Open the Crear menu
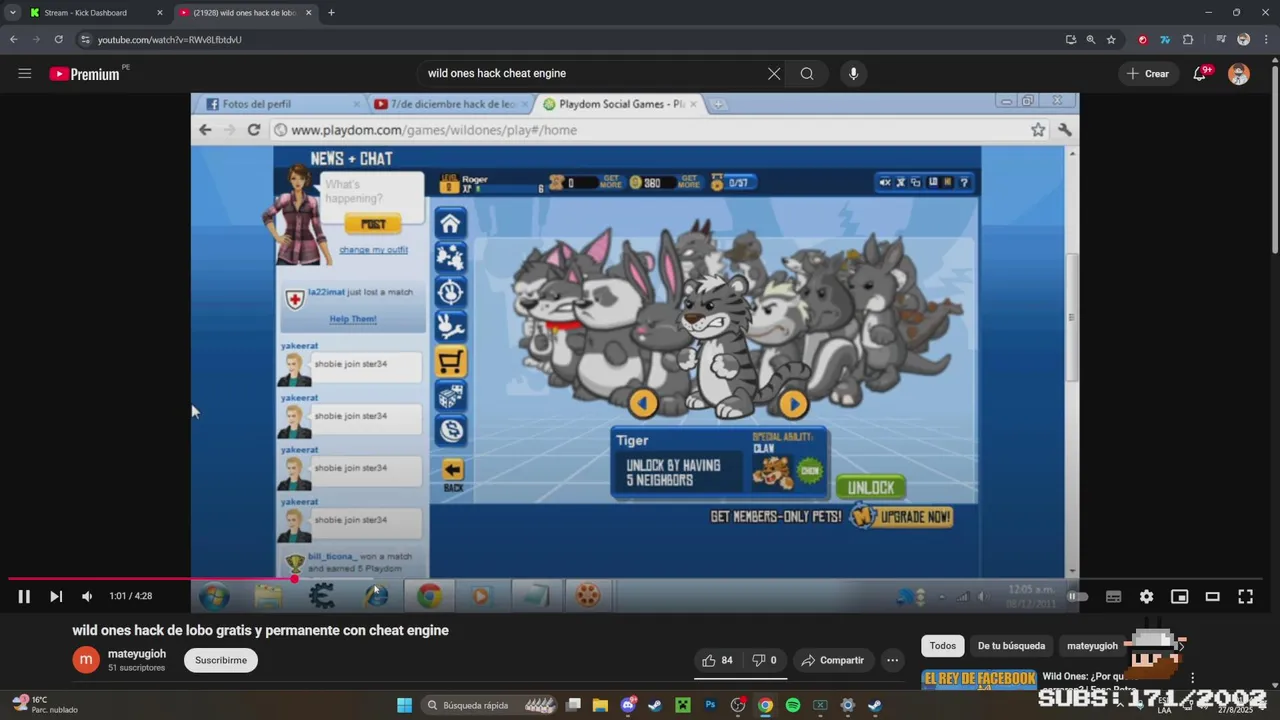1280x720 pixels. point(1147,73)
